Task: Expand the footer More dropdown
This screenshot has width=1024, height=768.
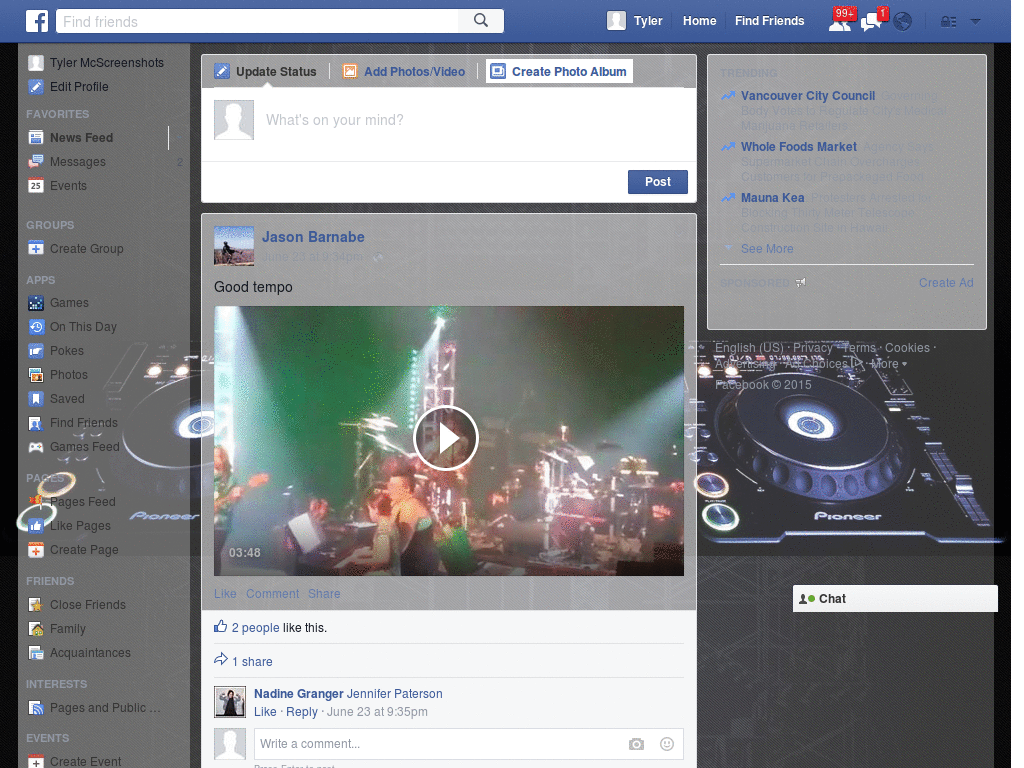Action: click(889, 364)
